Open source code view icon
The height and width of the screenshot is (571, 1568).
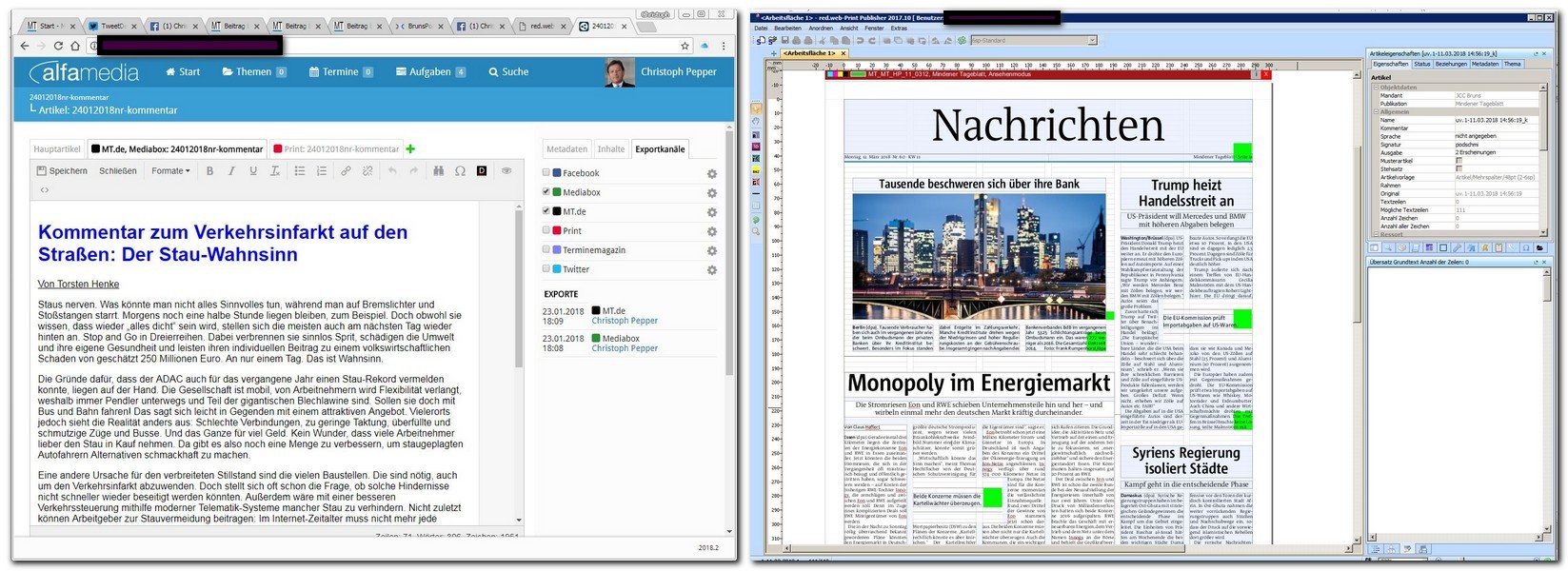pyautogui.click(x=44, y=190)
